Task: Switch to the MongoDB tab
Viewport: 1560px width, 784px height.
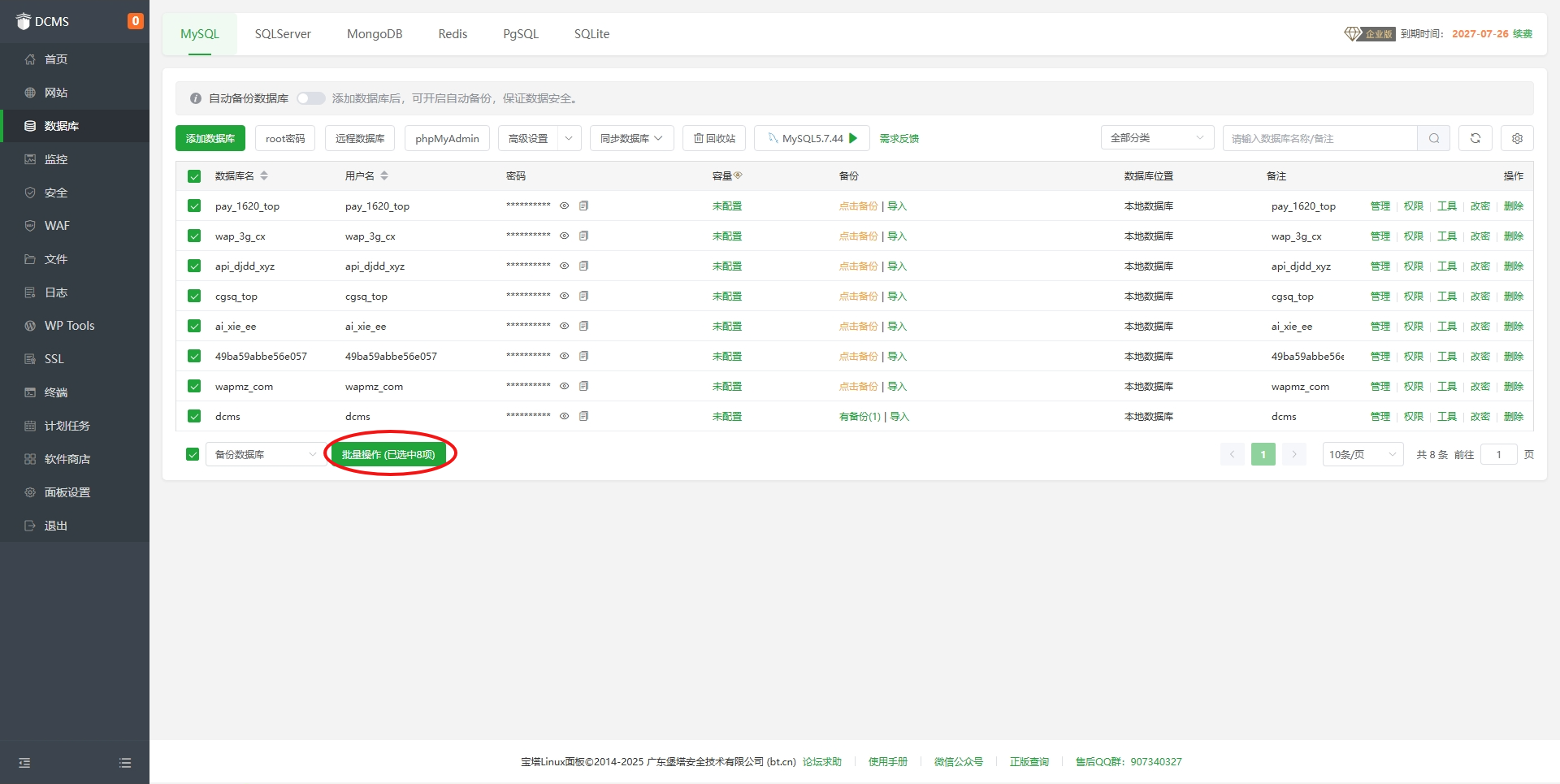Action: point(375,34)
